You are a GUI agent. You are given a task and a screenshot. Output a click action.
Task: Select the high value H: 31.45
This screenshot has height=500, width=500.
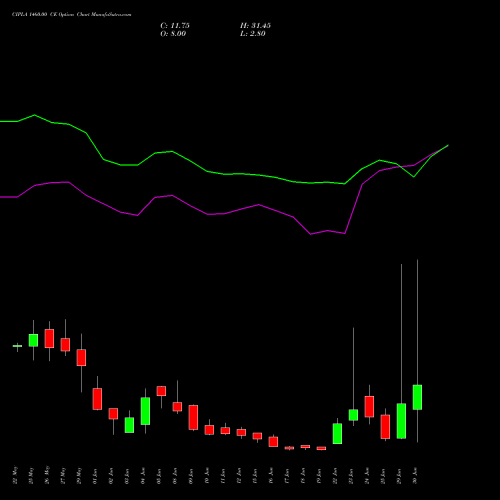point(255,26)
